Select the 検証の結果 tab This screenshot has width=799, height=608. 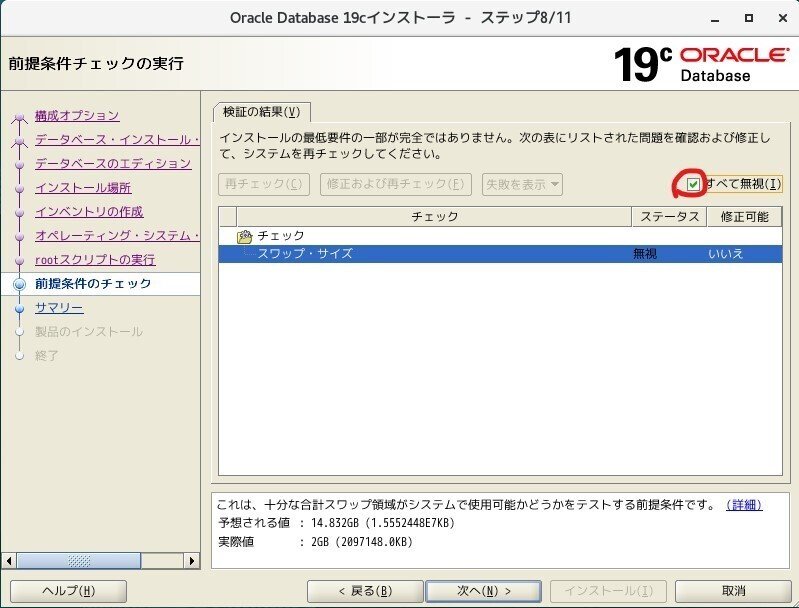tap(261, 112)
